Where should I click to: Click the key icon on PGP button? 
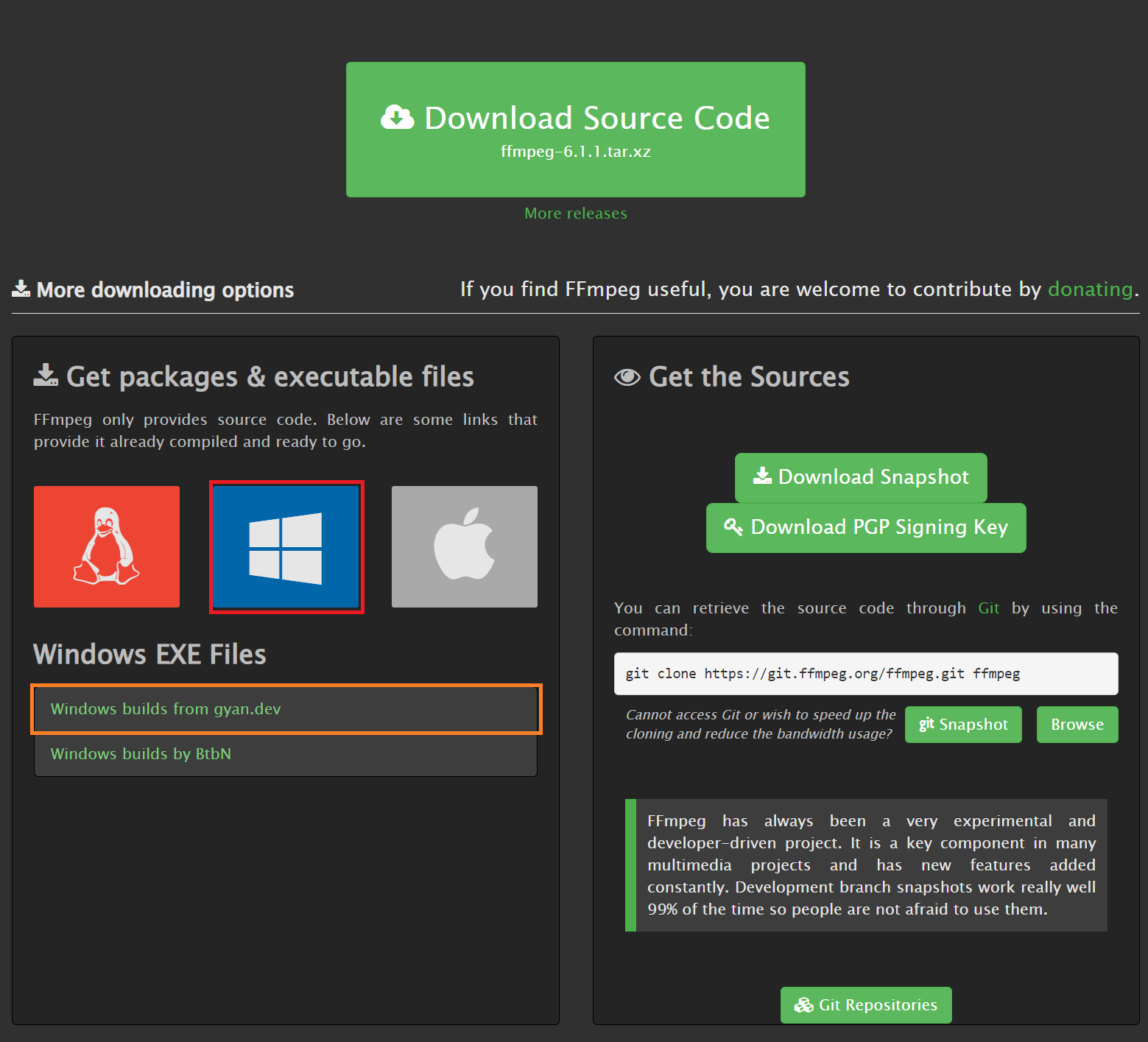coord(733,527)
